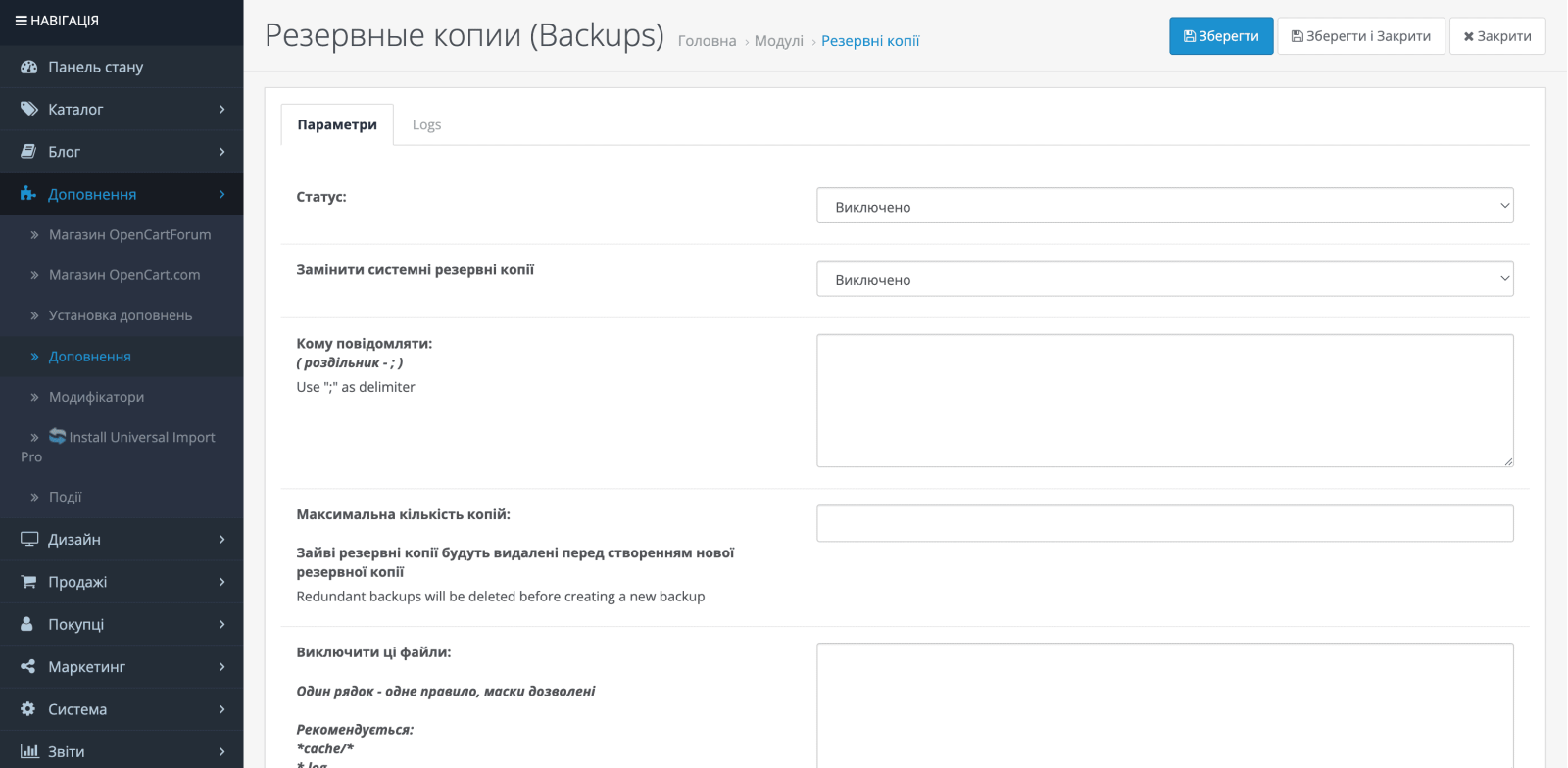Expand the Звіти menu chevron
This screenshot has width=1568, height=768.
(222, 751)
